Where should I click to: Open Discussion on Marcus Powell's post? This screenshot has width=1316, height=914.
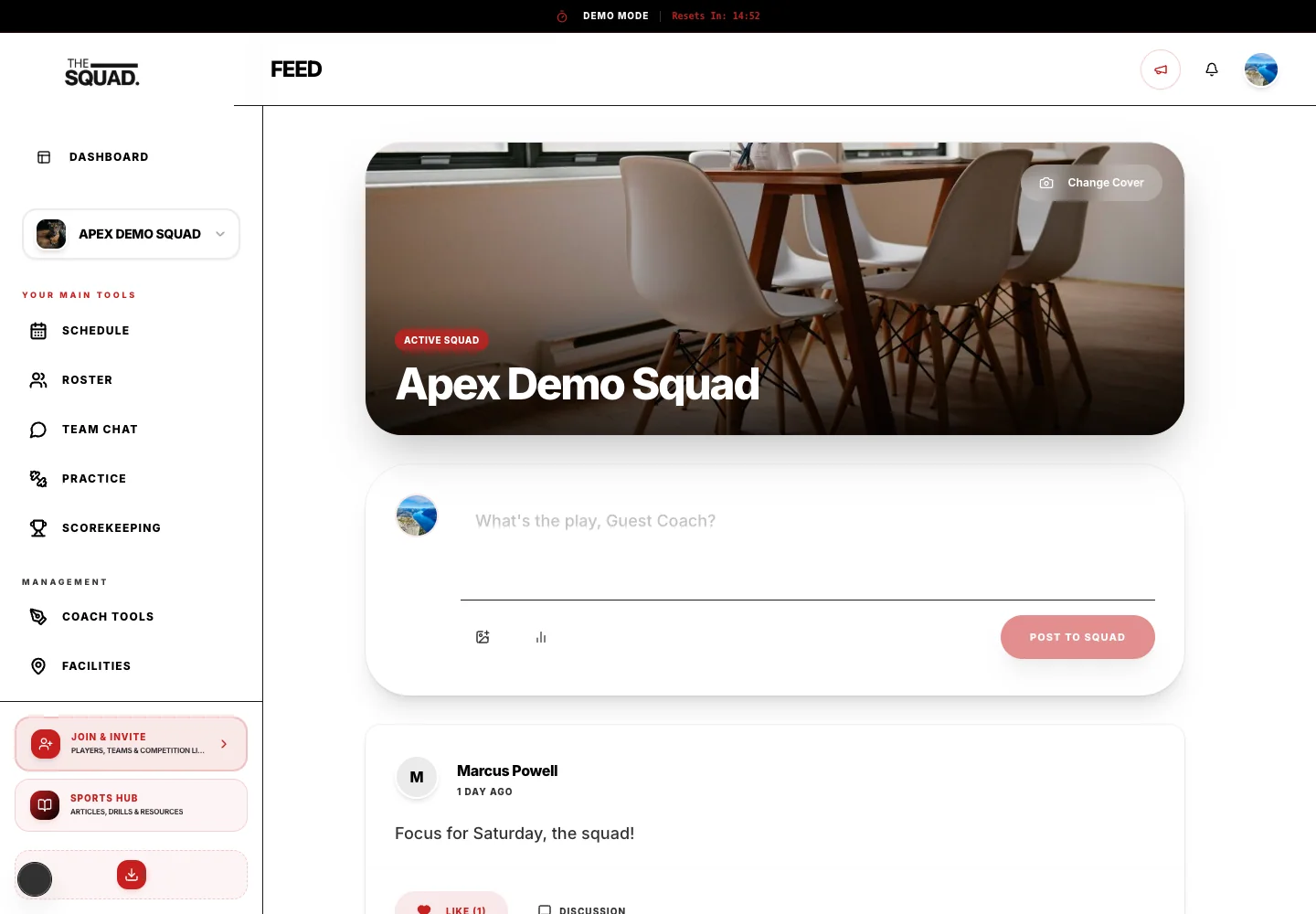(582, 909)
